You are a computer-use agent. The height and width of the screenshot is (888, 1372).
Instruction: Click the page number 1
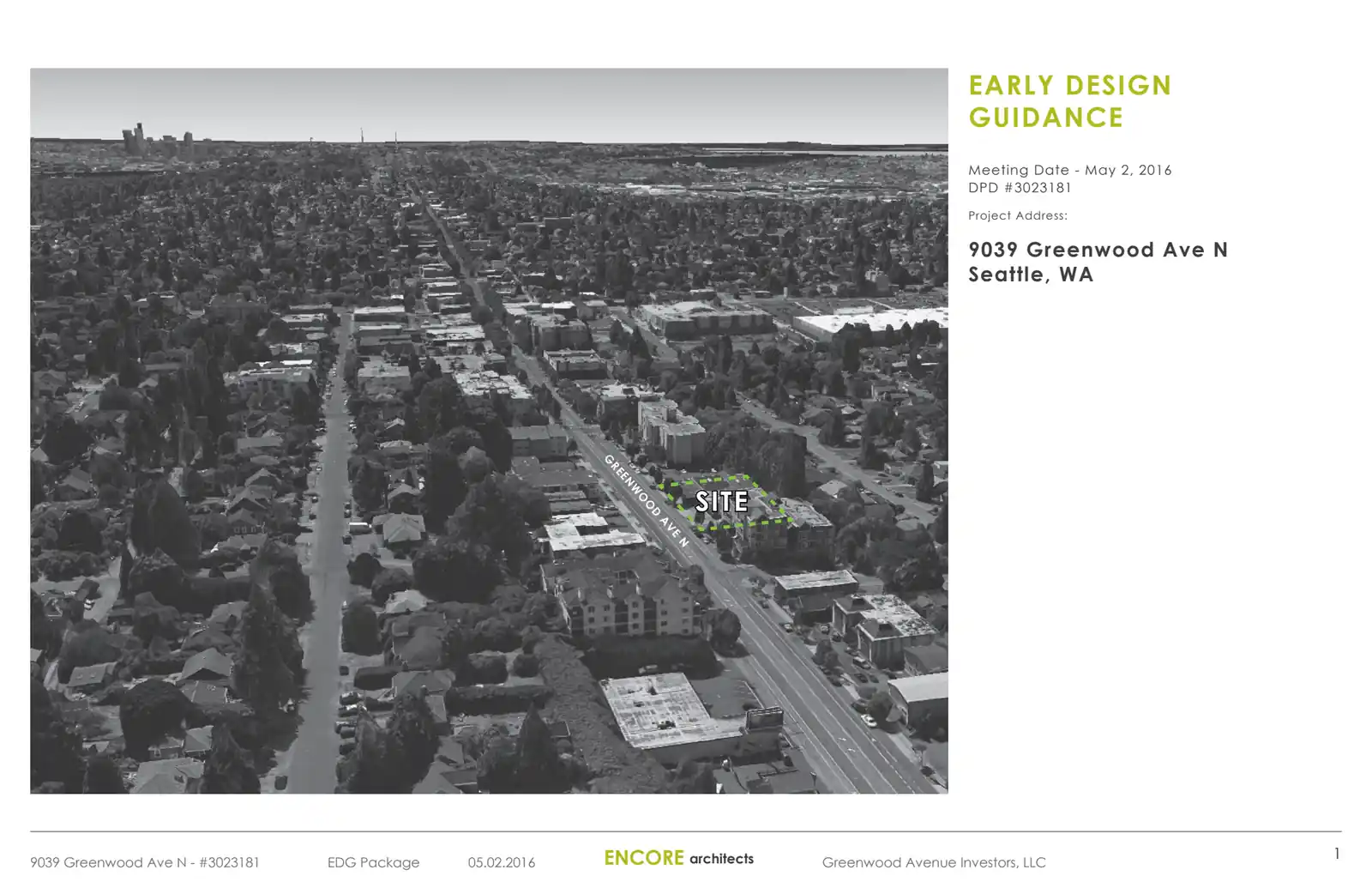tap(1337, 853)
